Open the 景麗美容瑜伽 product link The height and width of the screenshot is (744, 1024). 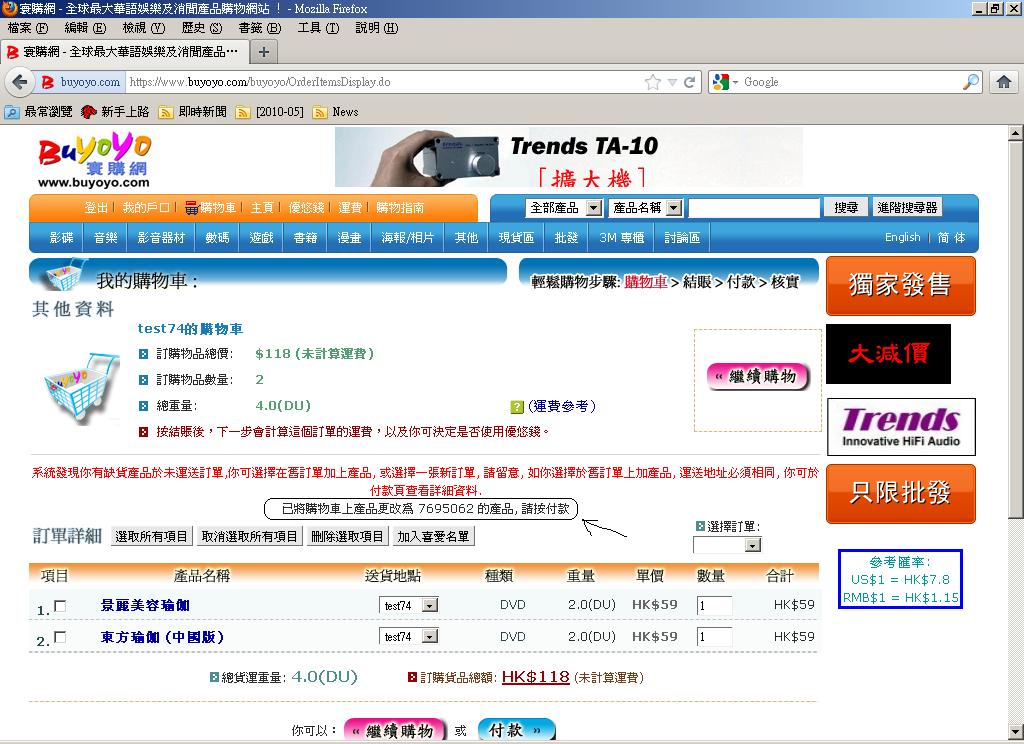point(146,606)
